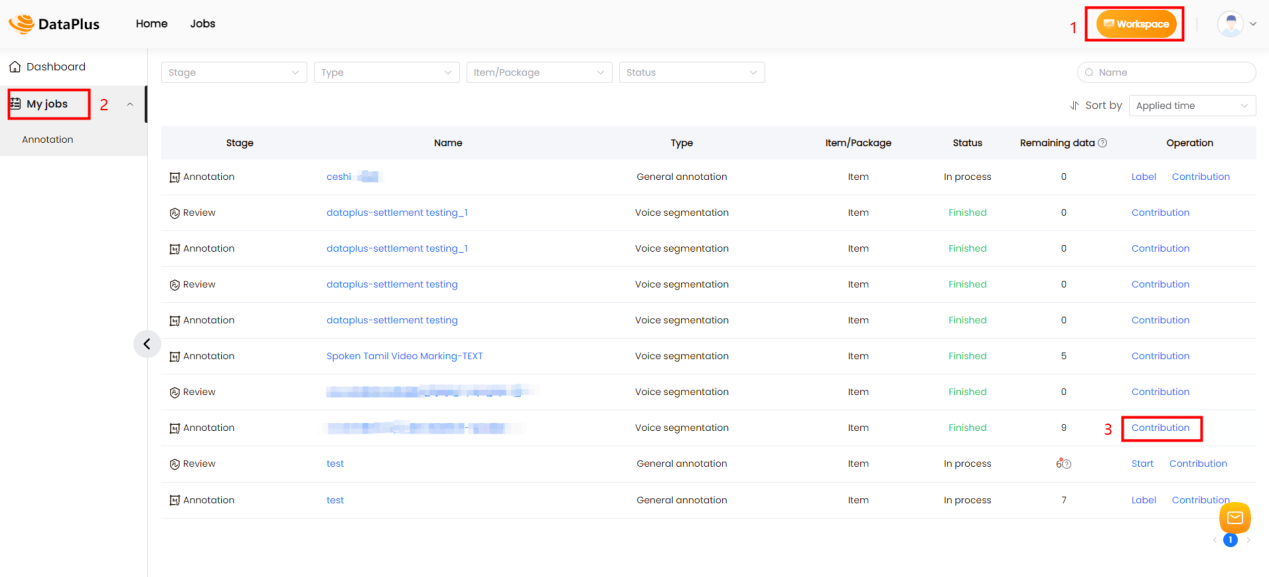Open the ceshi job link
This screenshot has width=1269, height=577.
click(339, 177)
